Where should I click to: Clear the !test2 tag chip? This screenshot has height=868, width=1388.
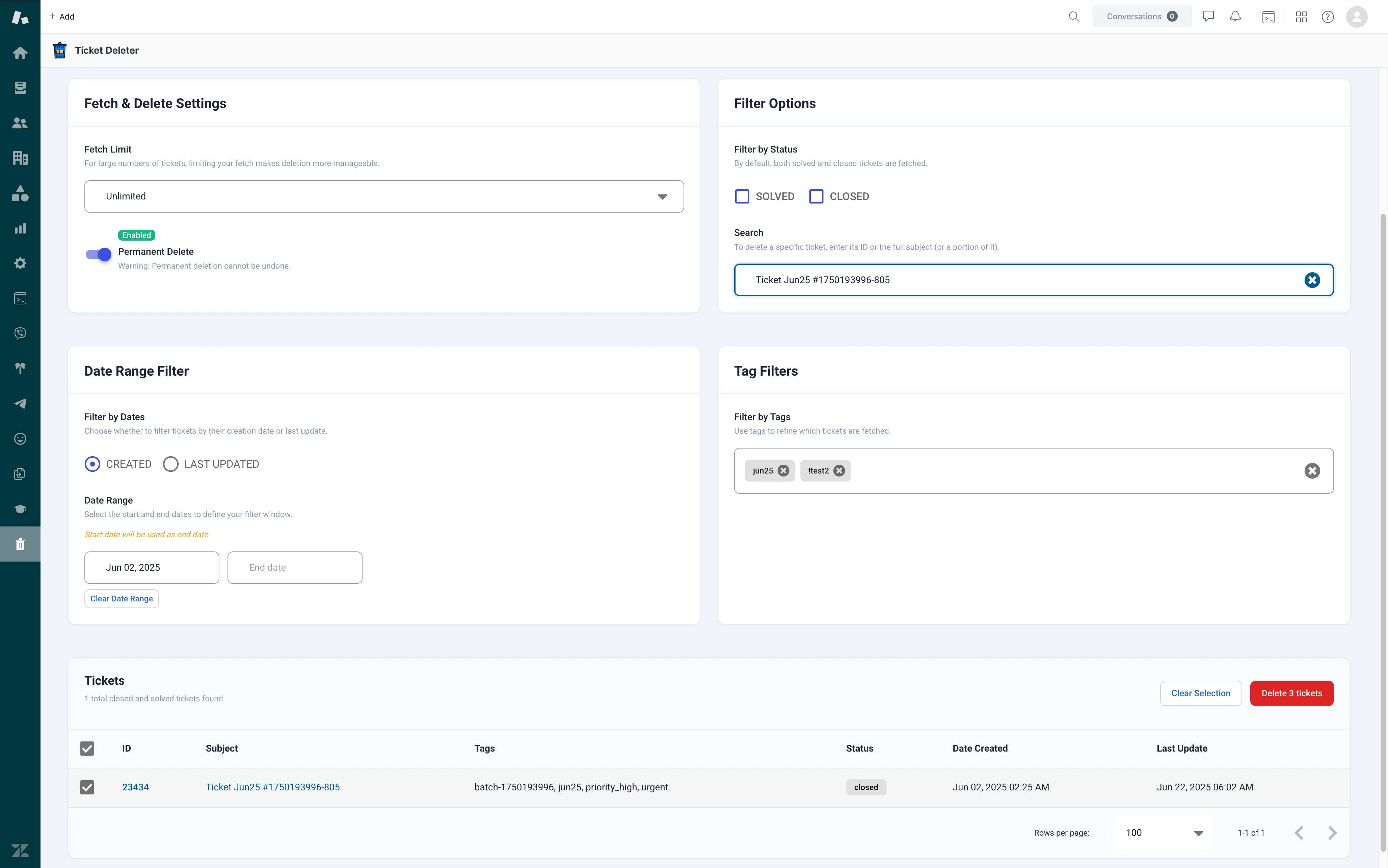coord(839,471)
